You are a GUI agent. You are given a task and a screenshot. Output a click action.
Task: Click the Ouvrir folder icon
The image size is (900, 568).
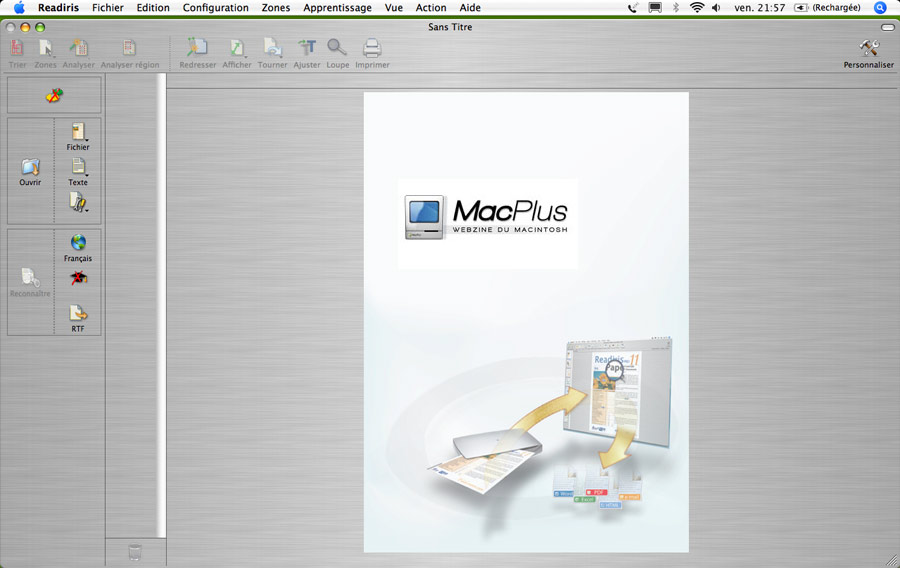coord(30,167)
